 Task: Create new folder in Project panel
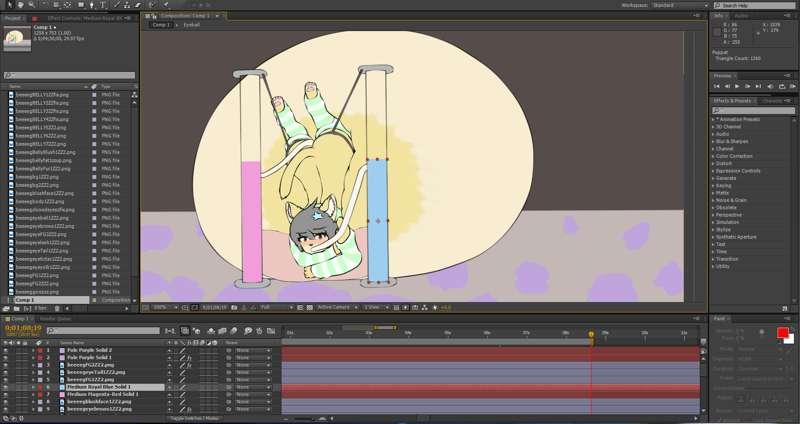pos(17,309)
